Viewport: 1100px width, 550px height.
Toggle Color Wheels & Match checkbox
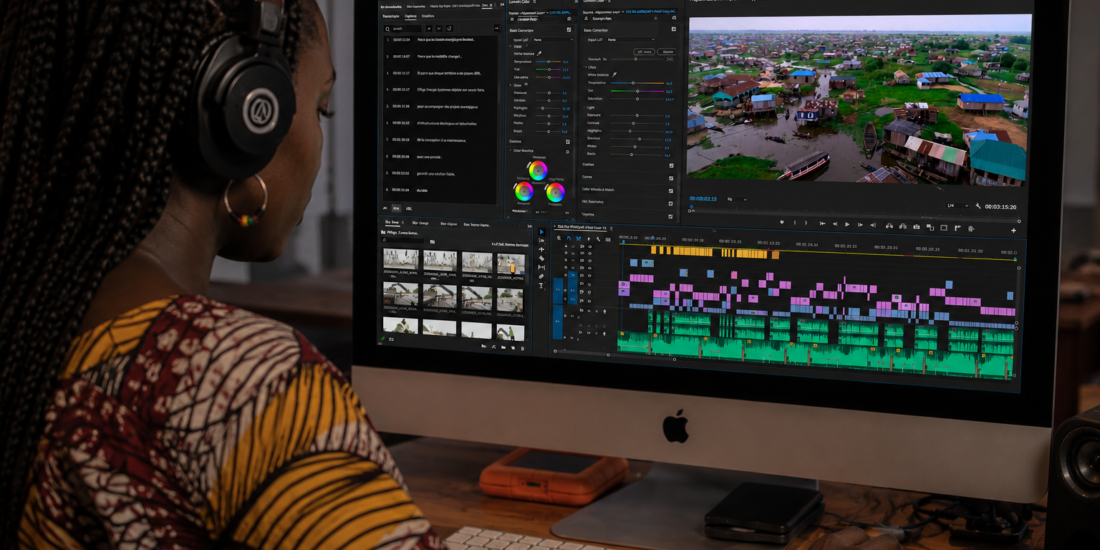(671, 191)
